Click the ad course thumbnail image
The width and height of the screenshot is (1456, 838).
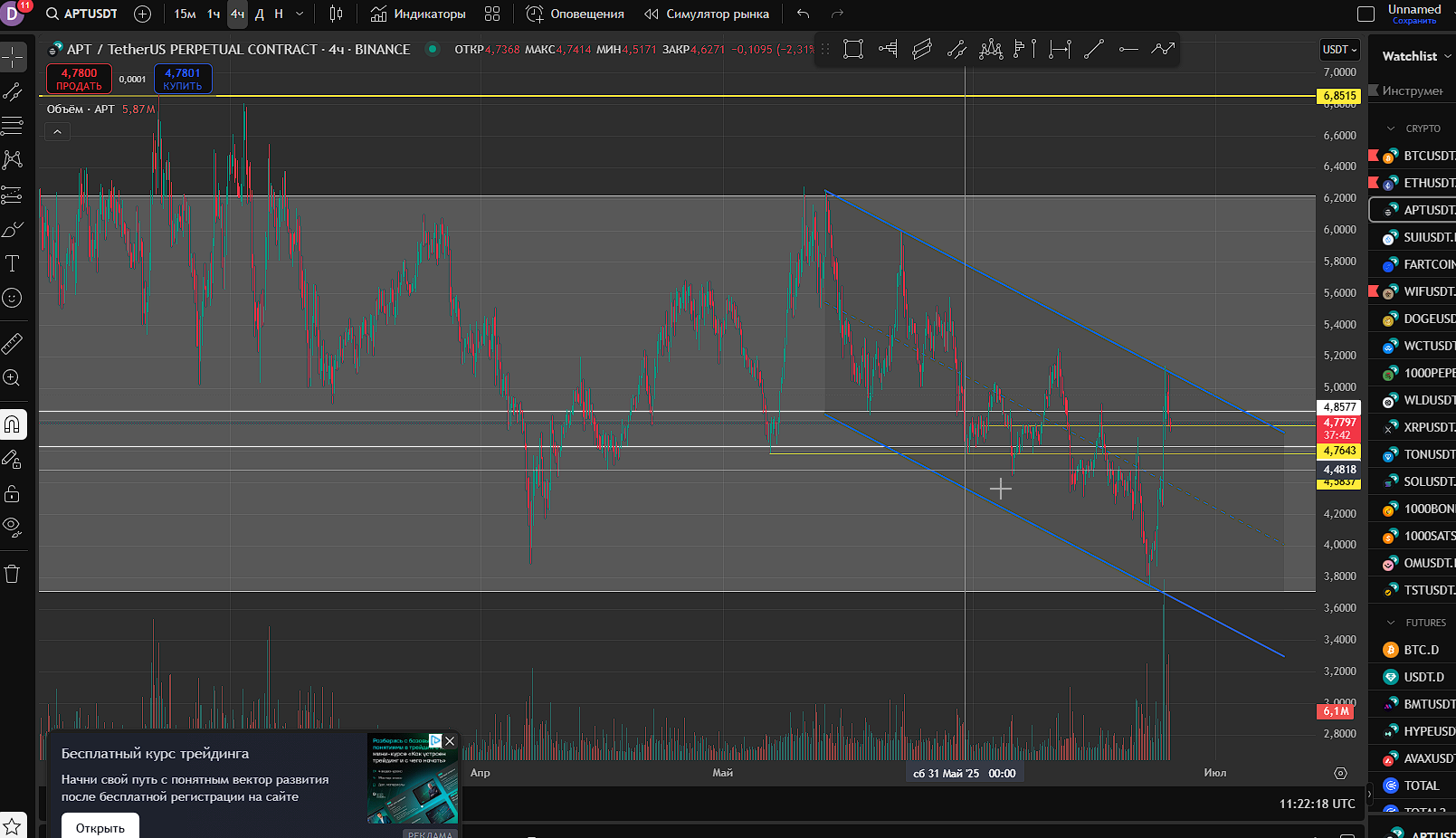coord(412,777)
